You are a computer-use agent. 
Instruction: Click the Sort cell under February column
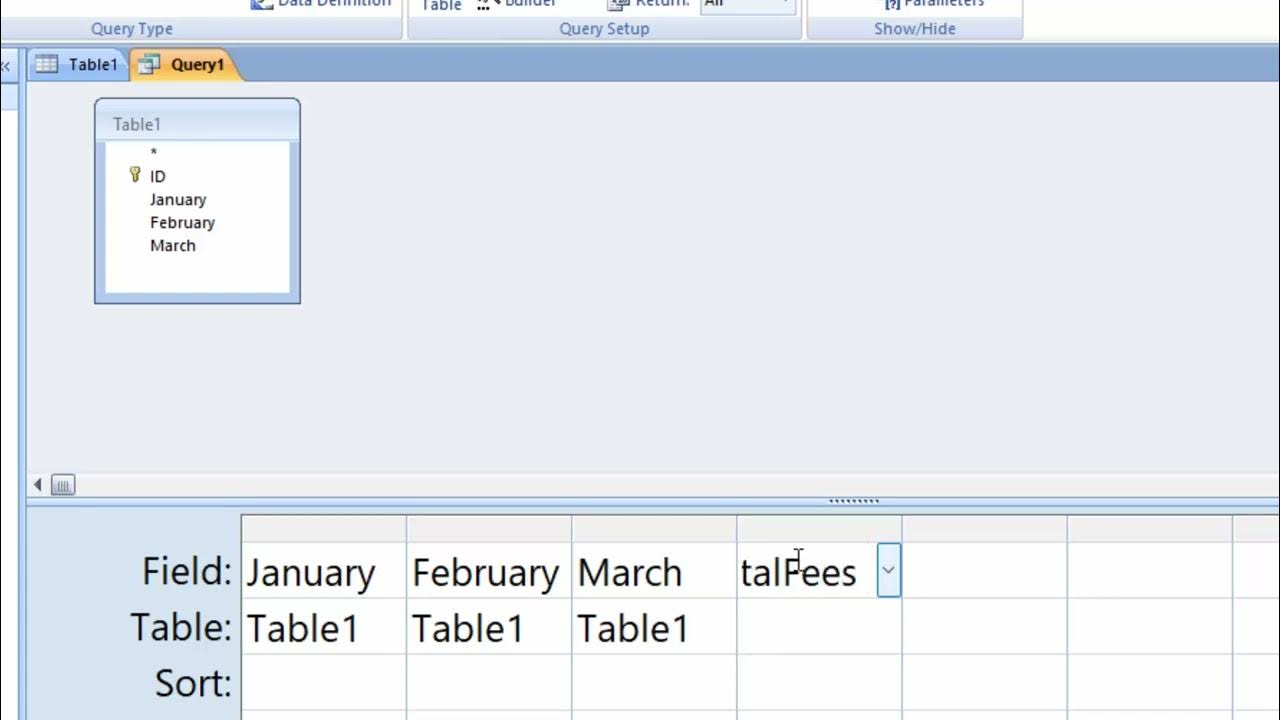[x=488, y=683]
